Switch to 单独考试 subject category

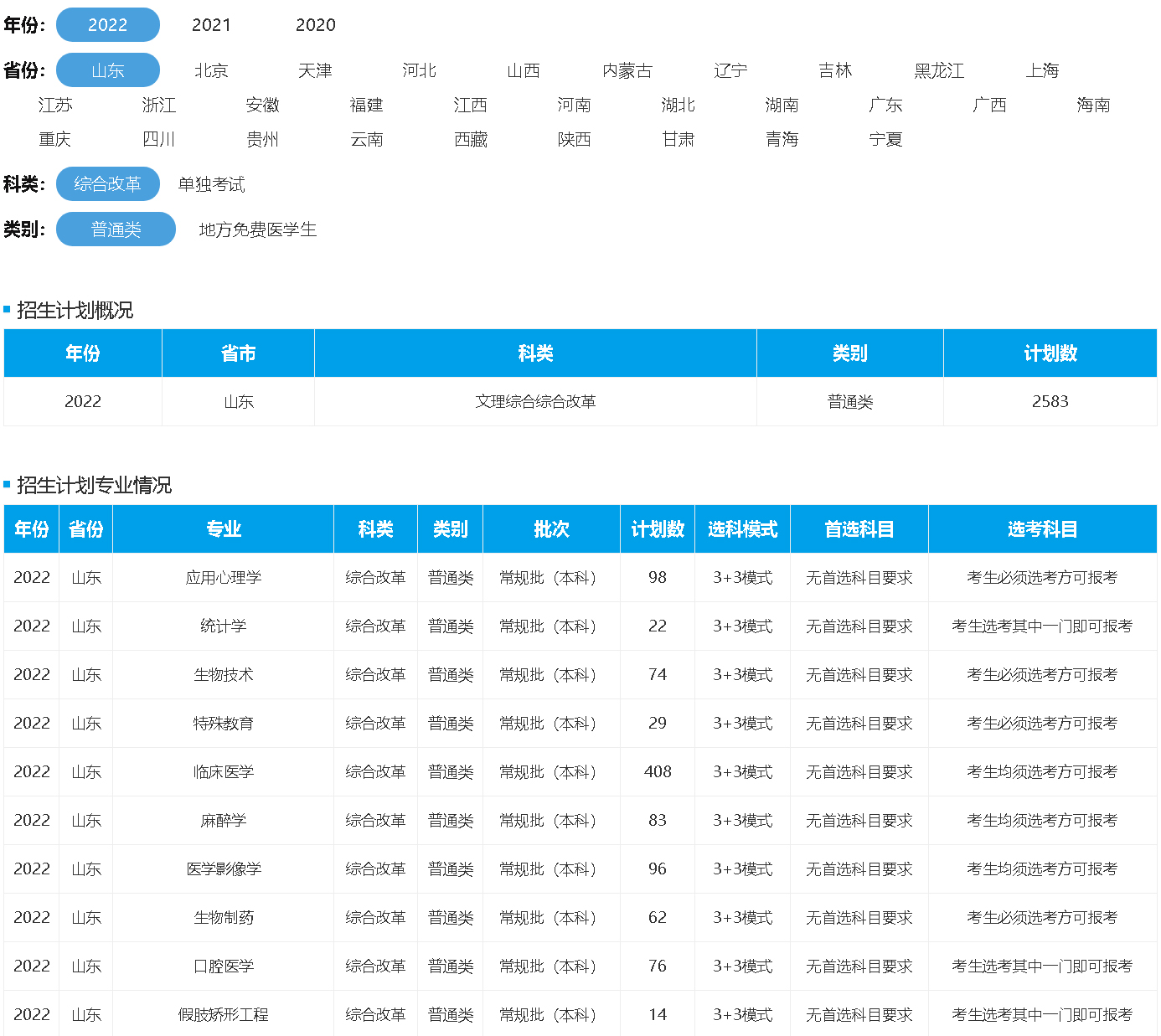[x=212, y=184]
